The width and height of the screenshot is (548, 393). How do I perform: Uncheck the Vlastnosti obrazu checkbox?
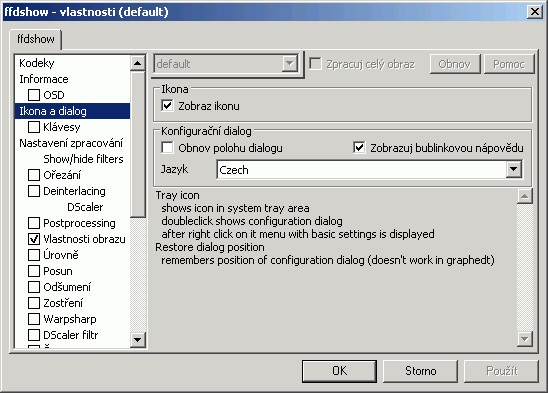[x=34, y=239]
